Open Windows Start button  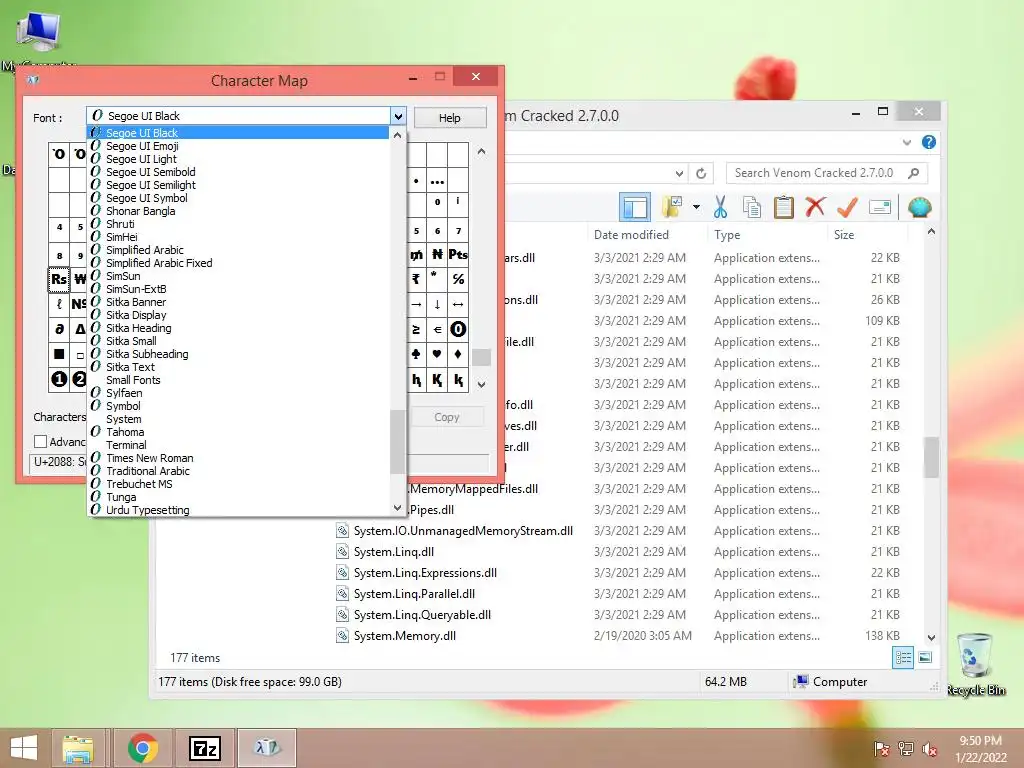coord(25,748)
